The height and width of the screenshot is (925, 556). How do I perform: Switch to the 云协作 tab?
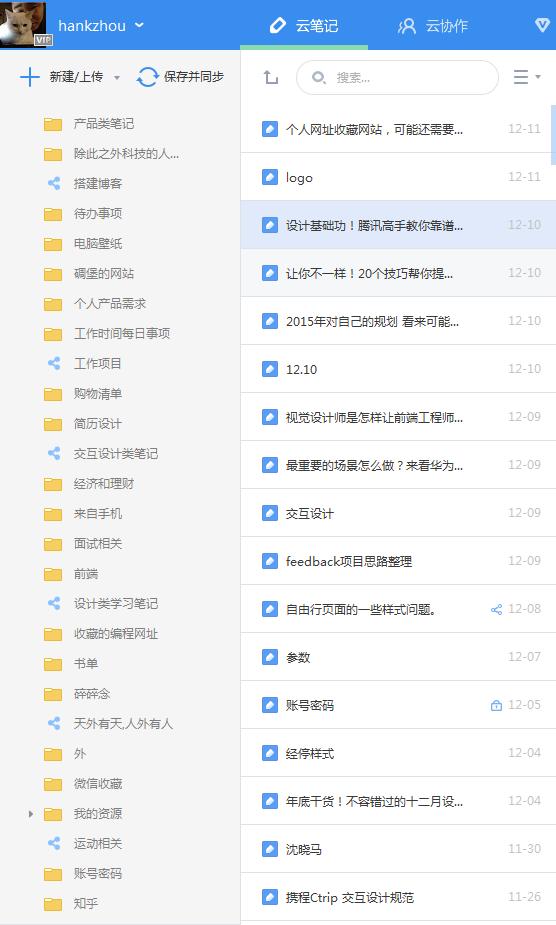point(433,26)
